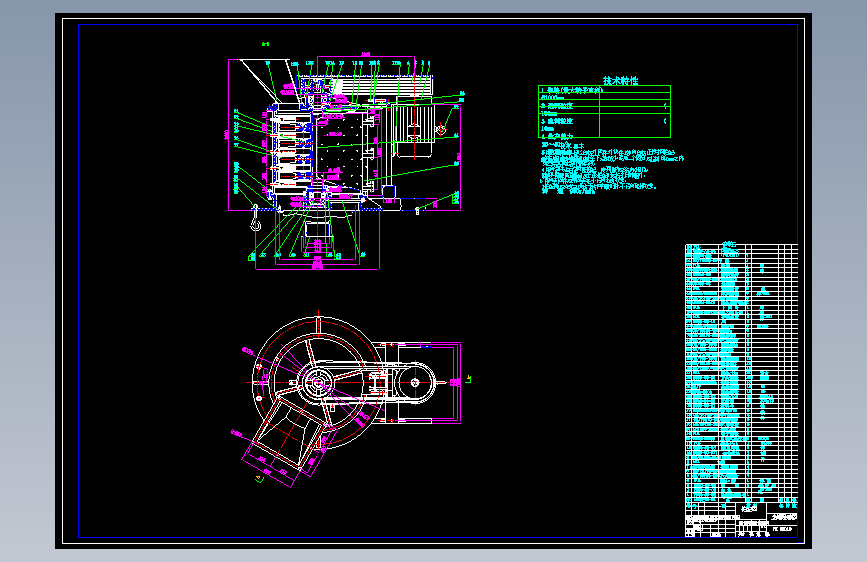
Task: Select the cyan parts list table
Action: pos(741,373)
